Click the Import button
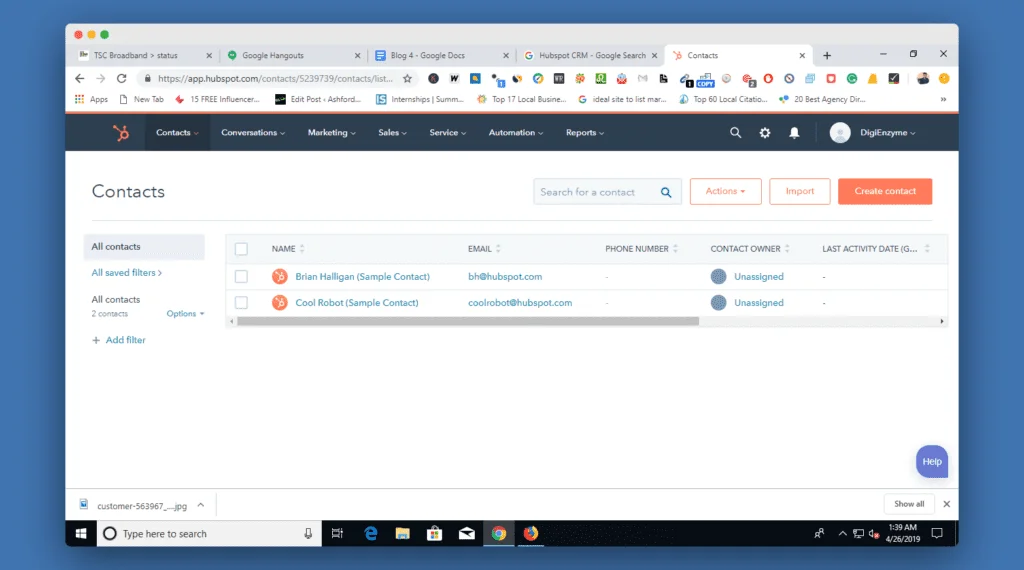The height and width of the screenshot is (570, 1024). point(799,191)
